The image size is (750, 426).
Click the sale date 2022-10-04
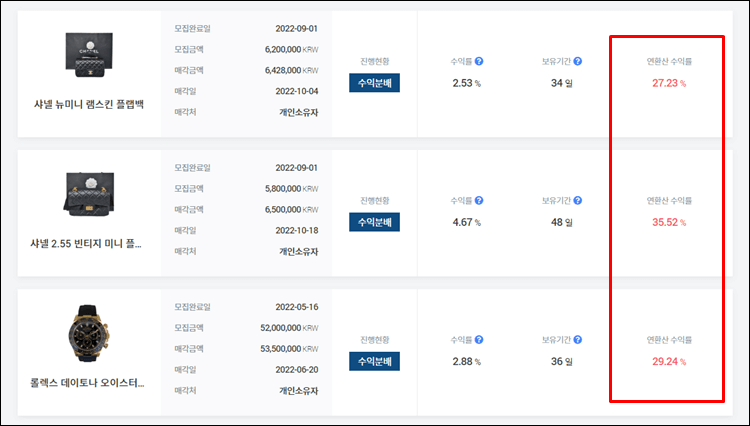tap(297, 91)
